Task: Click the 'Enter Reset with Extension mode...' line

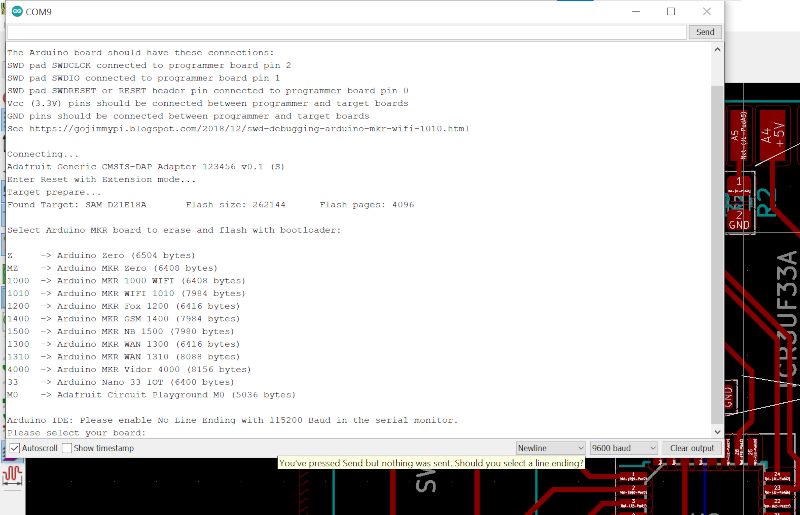Action: point(101,180)
